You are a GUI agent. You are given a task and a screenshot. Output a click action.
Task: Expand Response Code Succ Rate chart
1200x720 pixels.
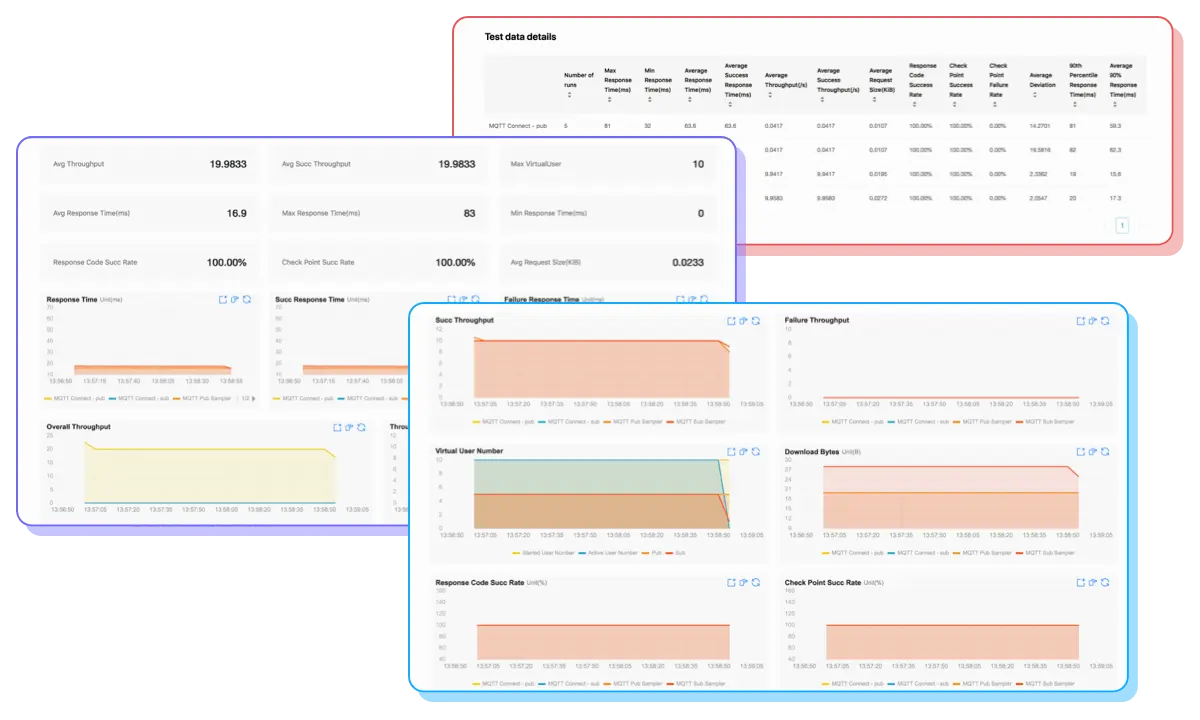coord(731,582)
